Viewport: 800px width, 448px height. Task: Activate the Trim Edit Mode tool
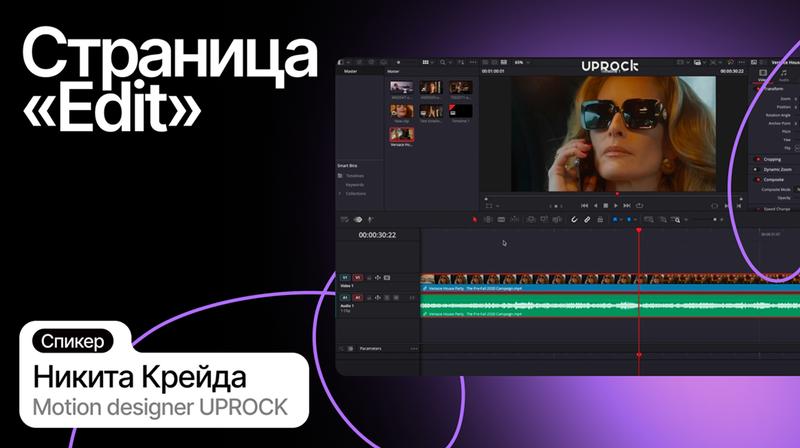pyautogui.click(x=488, y=220)
